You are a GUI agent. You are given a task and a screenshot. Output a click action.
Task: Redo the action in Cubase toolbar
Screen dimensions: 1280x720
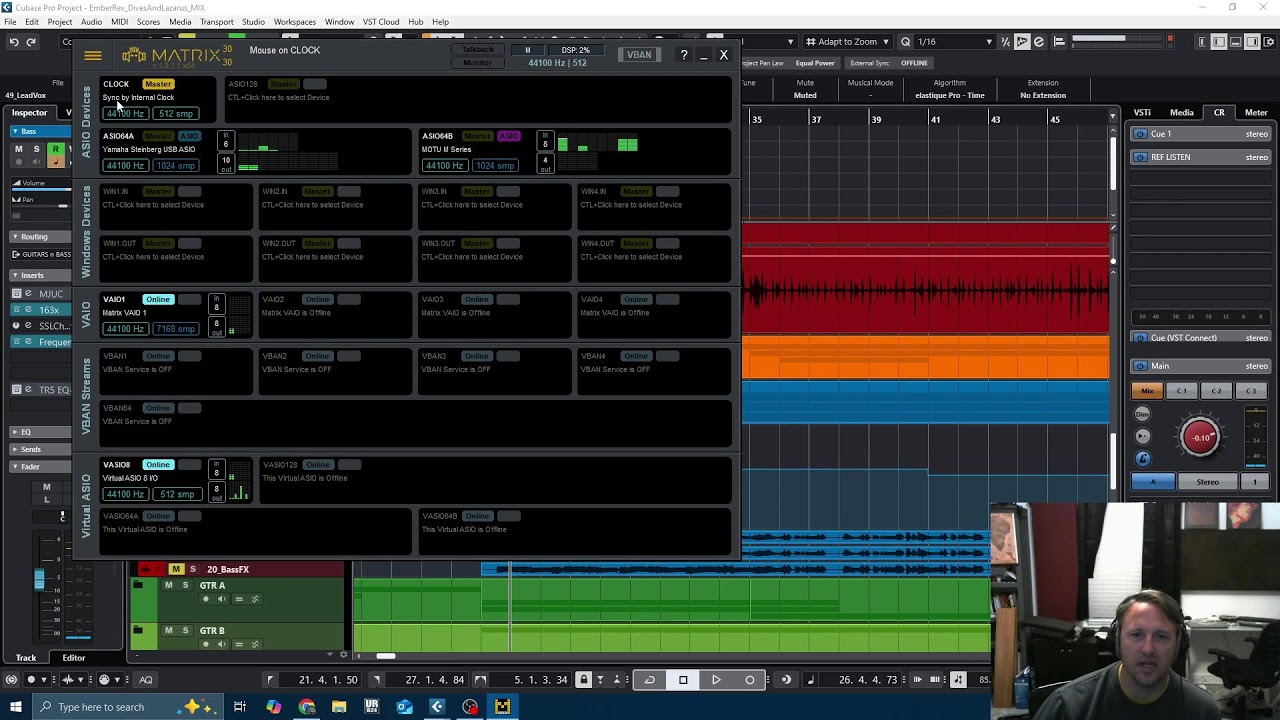32,42
